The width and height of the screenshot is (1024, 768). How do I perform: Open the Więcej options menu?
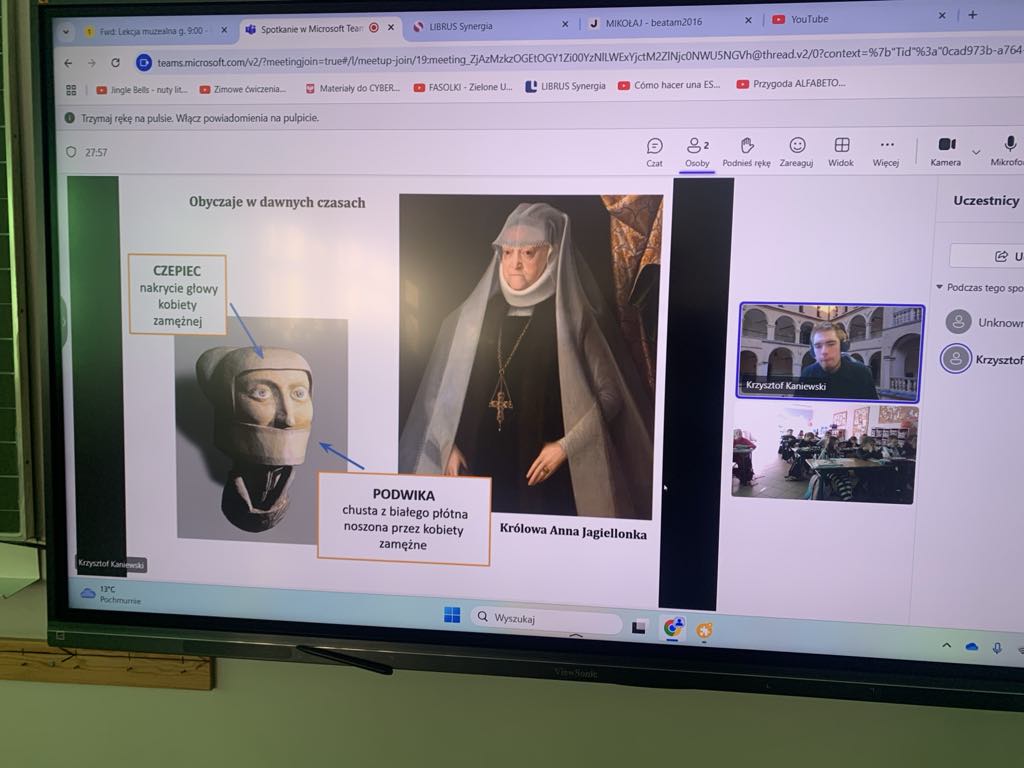[886, 153]
